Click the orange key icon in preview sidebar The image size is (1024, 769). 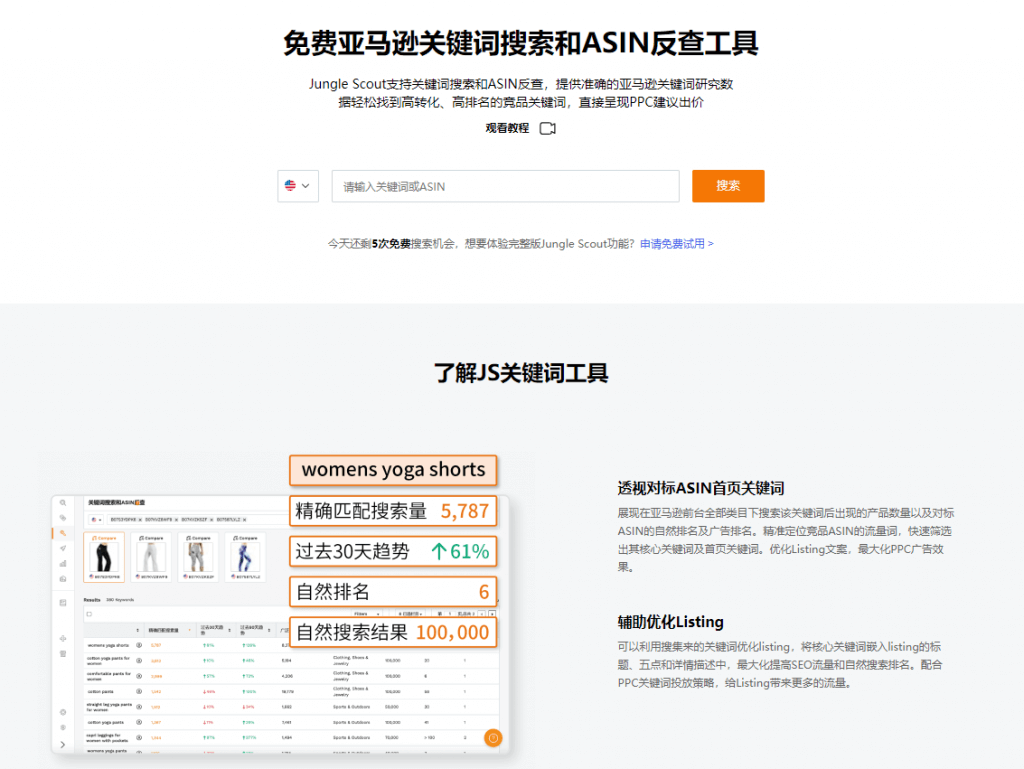click(63, 533)
